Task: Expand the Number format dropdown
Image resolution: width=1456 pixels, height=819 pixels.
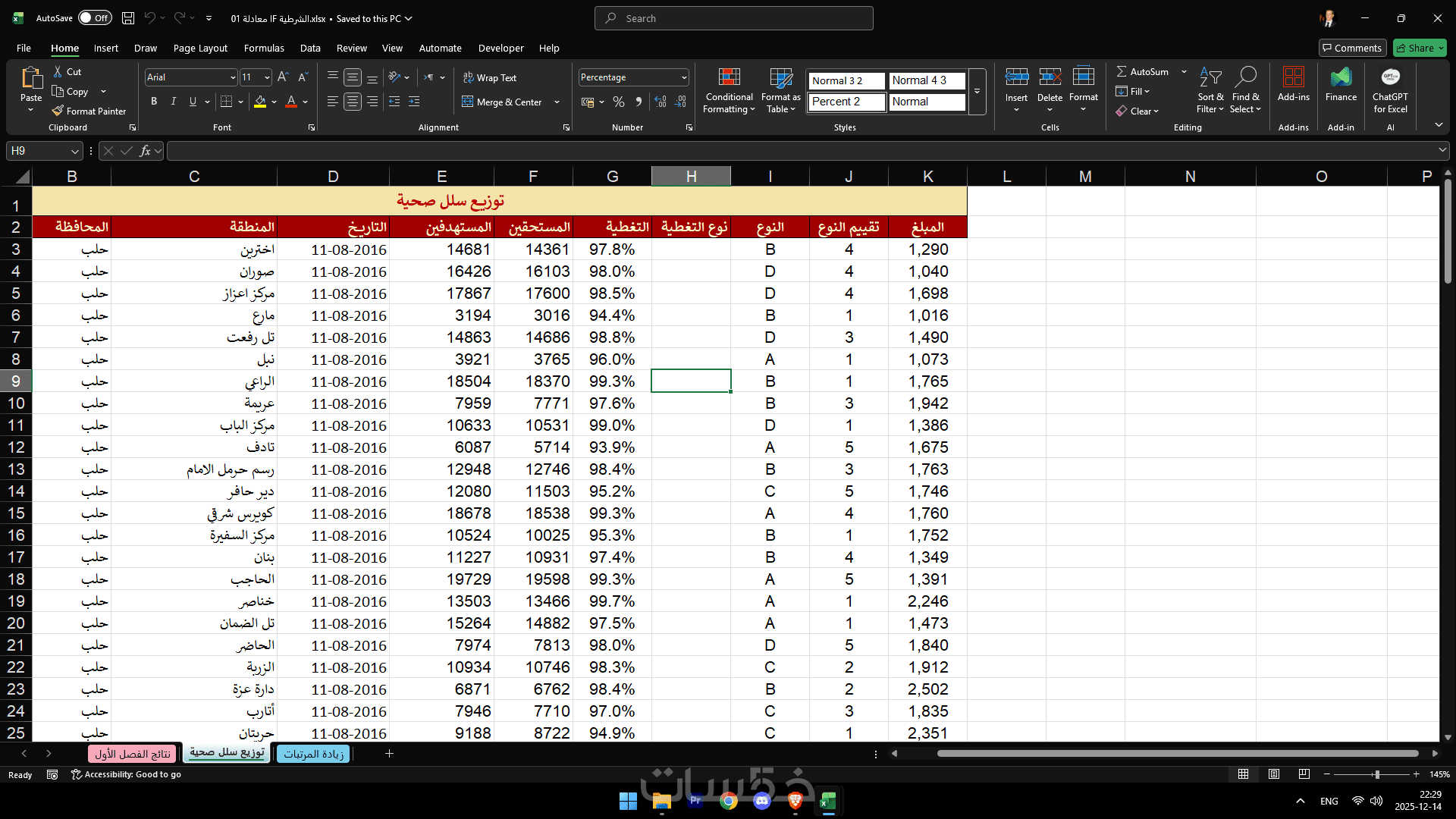Action: (x=683, y=77)
